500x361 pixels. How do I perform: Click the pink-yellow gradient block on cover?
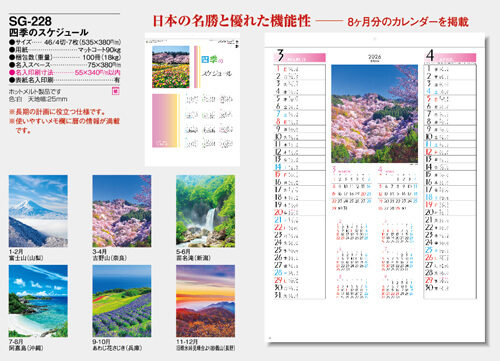[x=166, y=121]
